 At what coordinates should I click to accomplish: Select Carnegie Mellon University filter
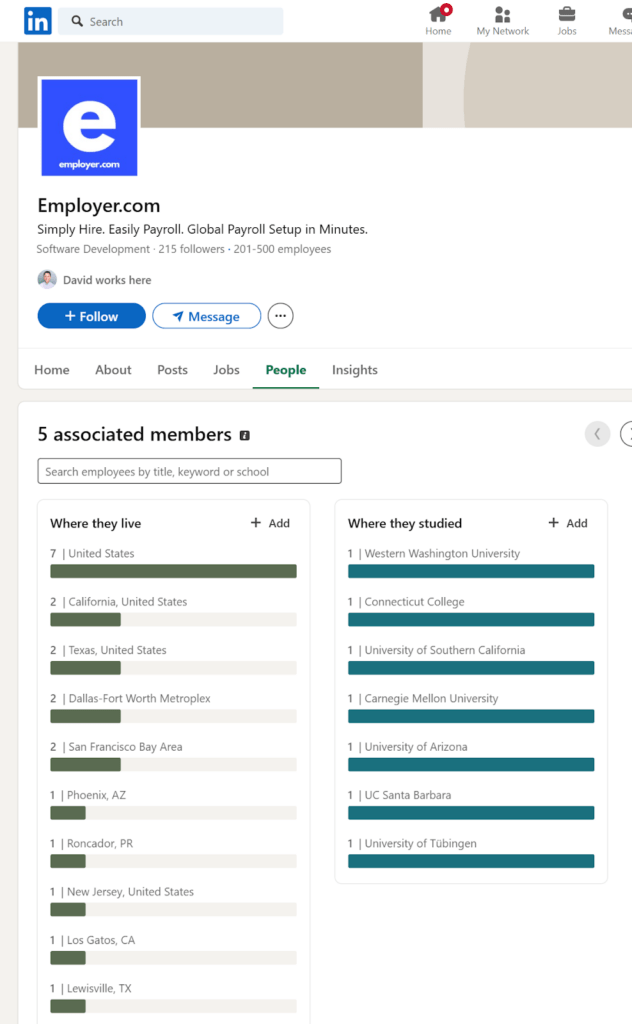pos(471,707)
